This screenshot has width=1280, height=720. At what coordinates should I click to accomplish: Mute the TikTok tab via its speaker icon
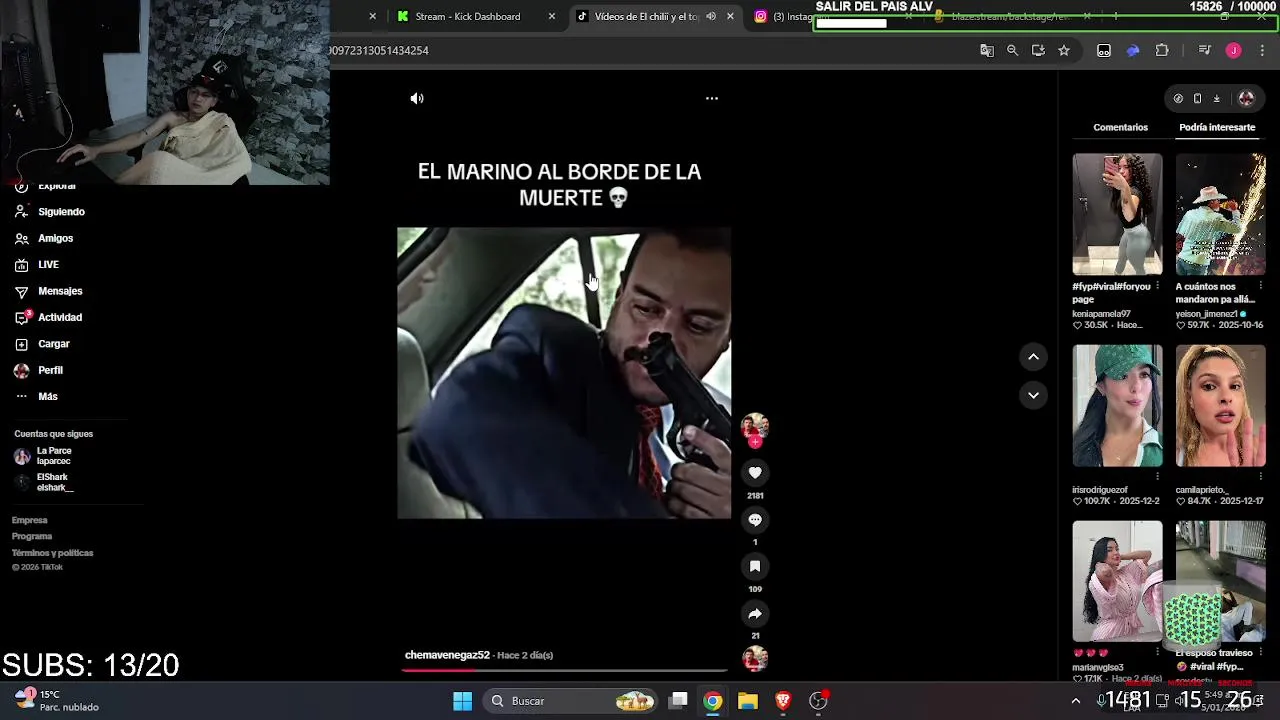click(x=711, y=16)
